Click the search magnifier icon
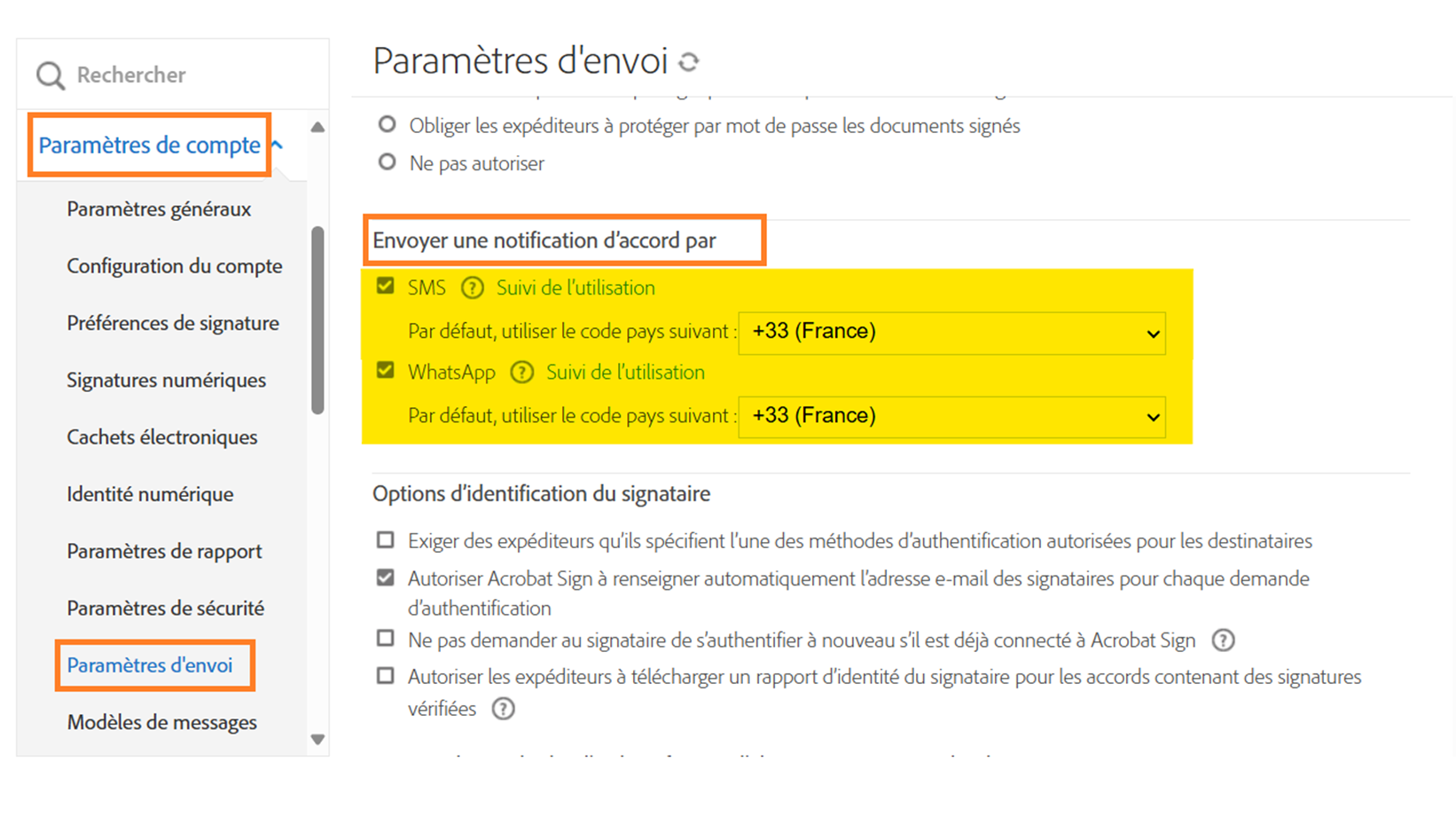1456x833 pixels. [50, 75]
